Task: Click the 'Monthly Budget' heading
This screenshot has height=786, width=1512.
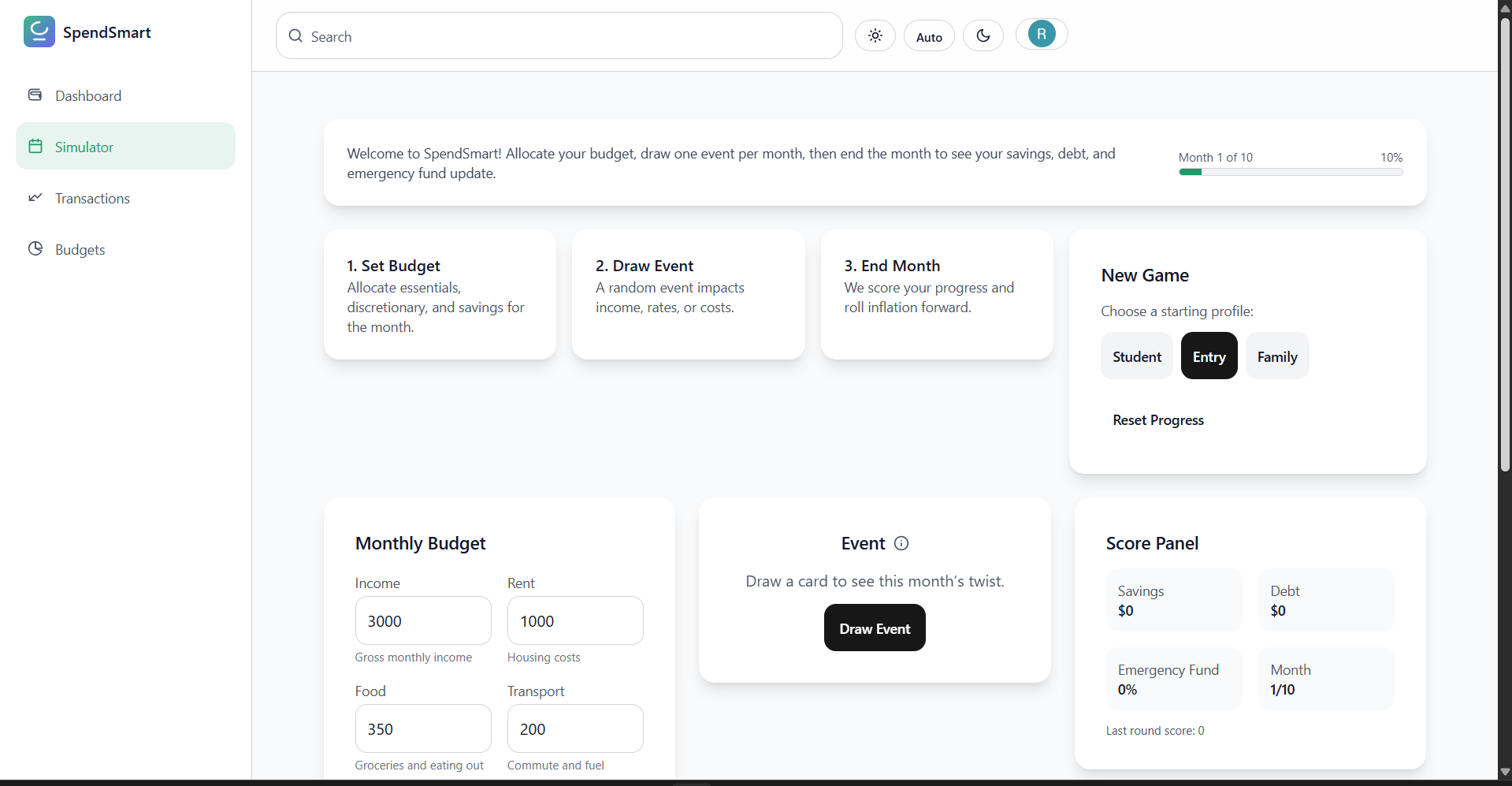Action: click(421, 543)
